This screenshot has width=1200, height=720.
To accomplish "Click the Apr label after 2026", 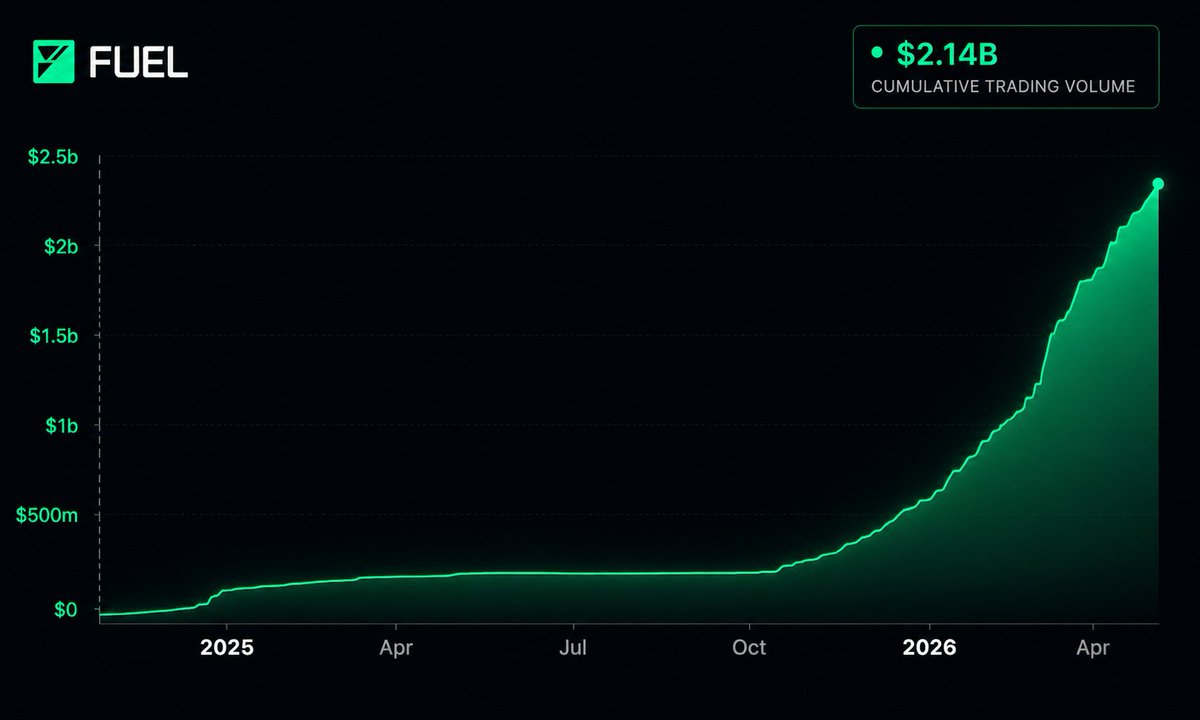I will pyautogui.click(x=1093, y=648).
